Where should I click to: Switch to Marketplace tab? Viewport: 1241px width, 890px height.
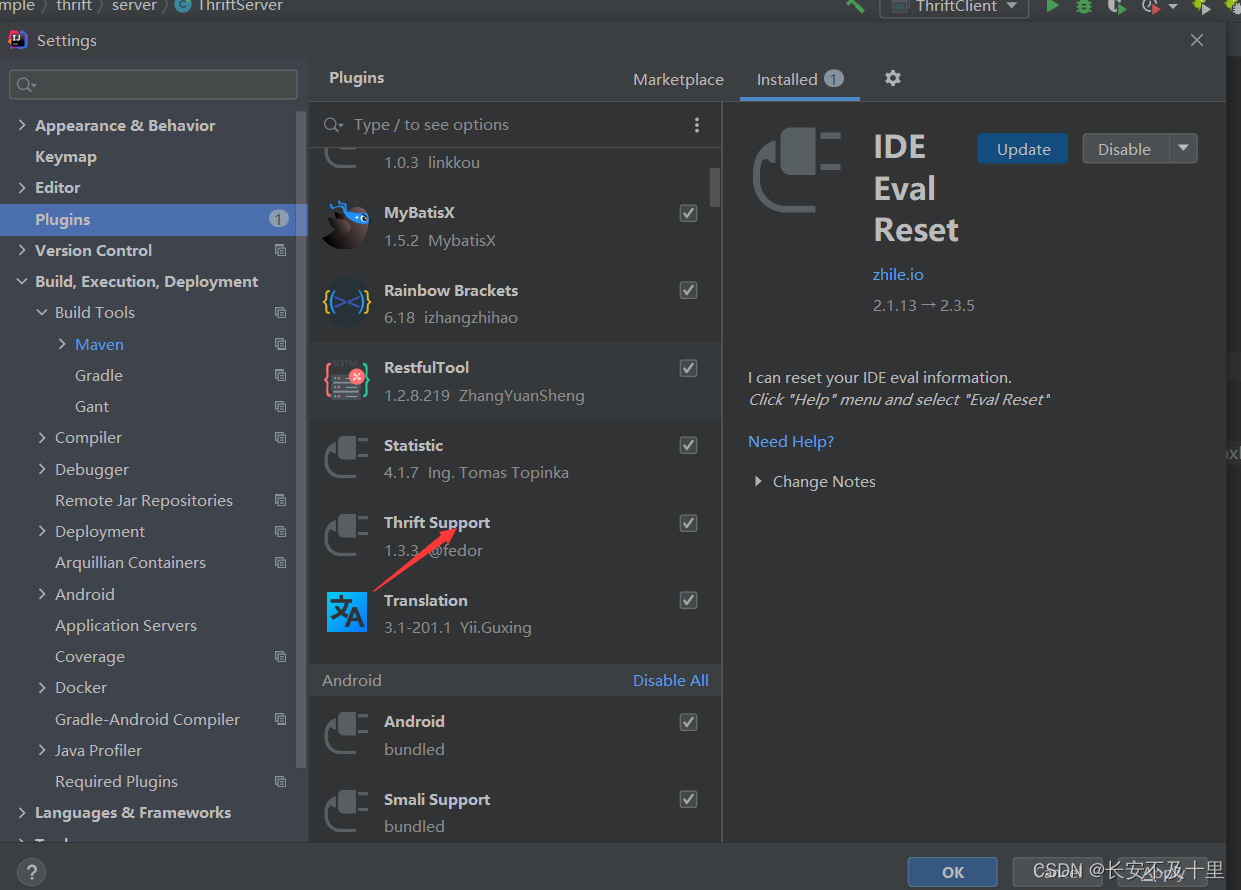tap(678, 80)
